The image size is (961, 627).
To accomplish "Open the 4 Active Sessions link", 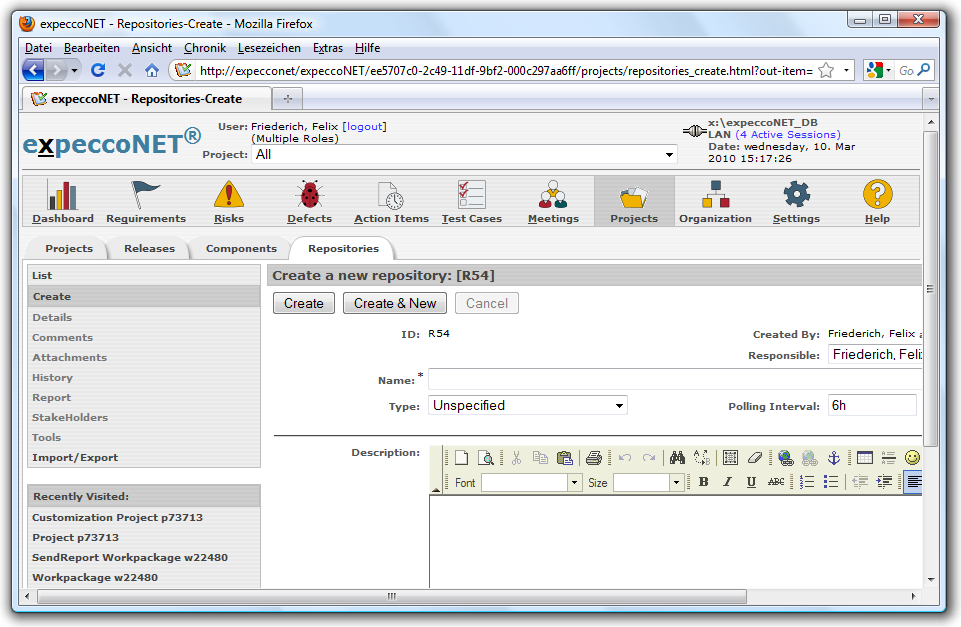I will tap(788, 134).
